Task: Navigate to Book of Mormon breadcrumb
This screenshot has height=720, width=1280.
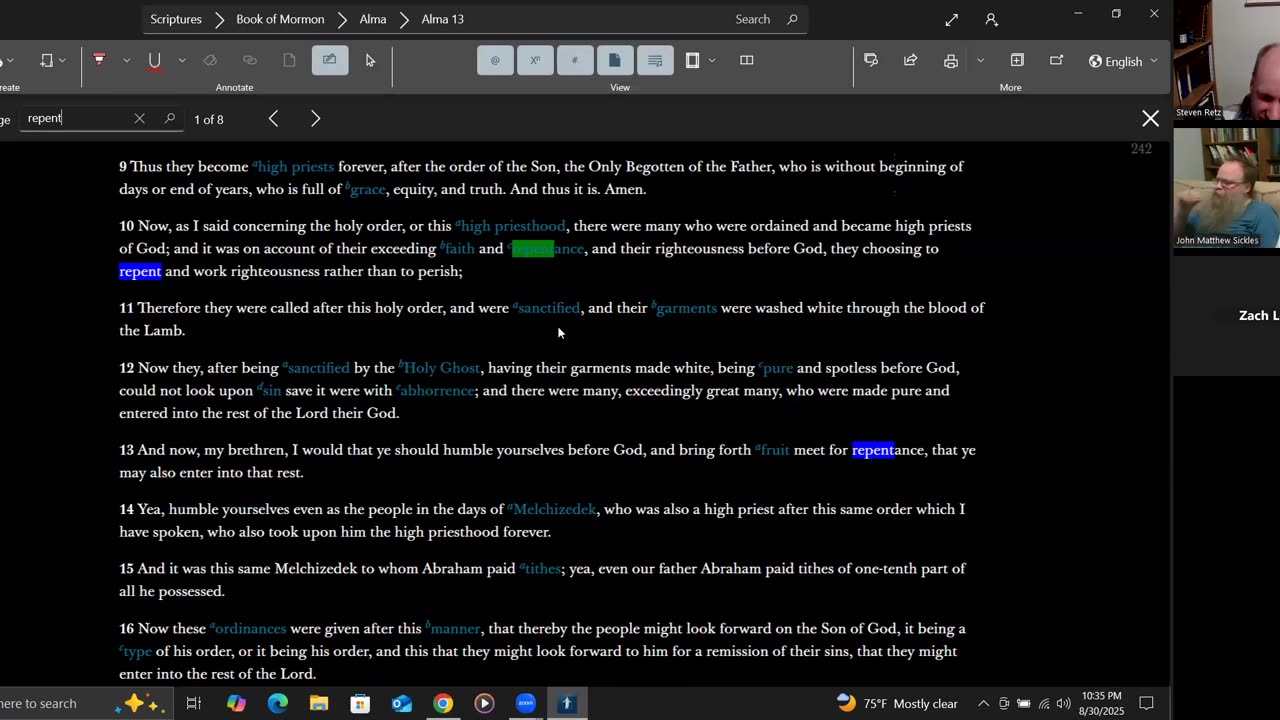Action: point(281,19)
